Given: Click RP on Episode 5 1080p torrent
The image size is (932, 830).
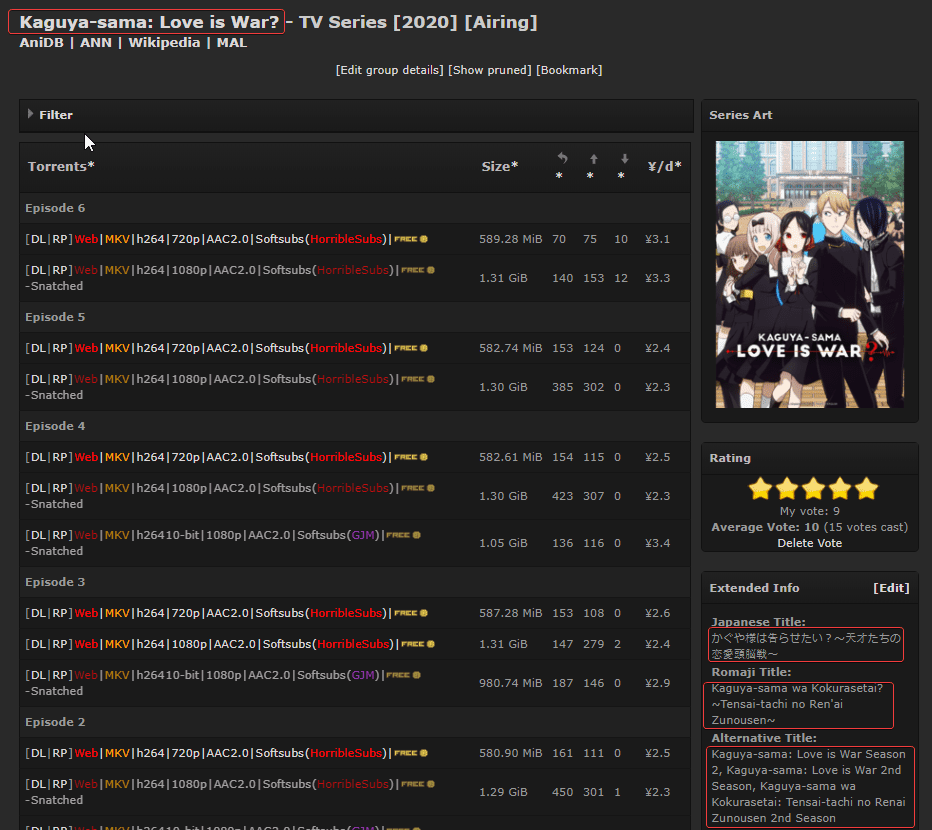Looking at the screenshot, I should (59, 379).
